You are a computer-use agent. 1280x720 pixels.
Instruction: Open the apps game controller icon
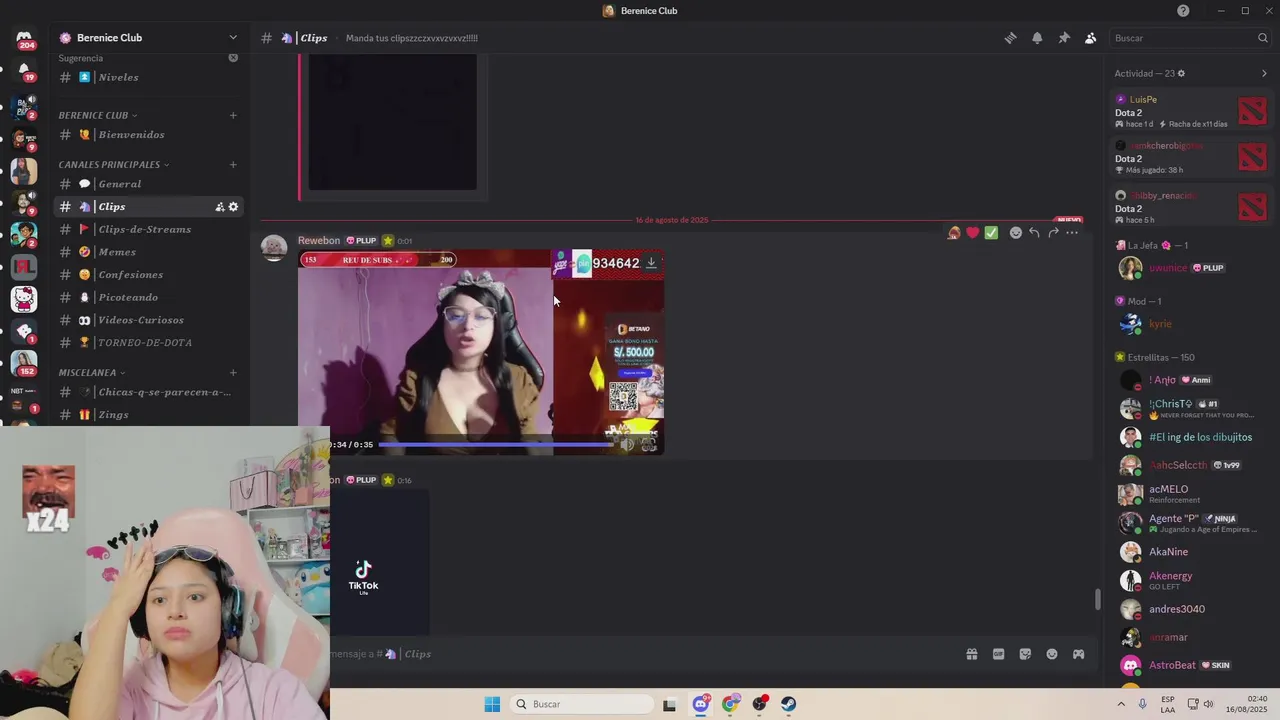[x=1078, y=654]
